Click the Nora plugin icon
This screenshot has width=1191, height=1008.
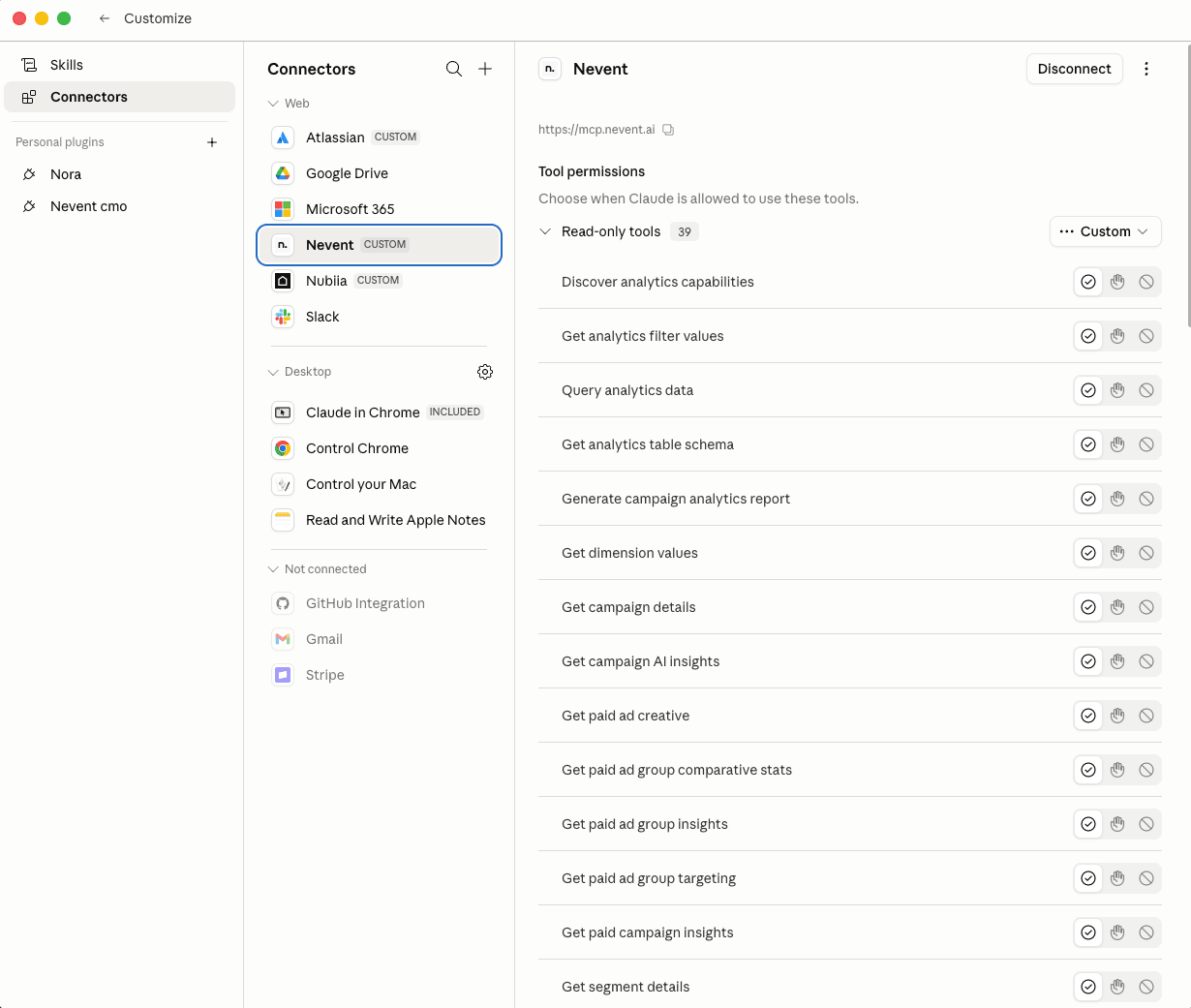click(29, 174)
